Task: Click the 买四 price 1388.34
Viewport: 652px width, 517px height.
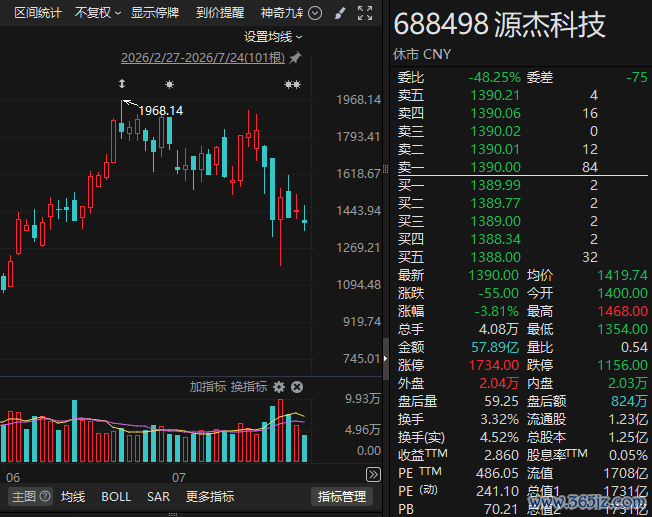Action: (495, 239)
